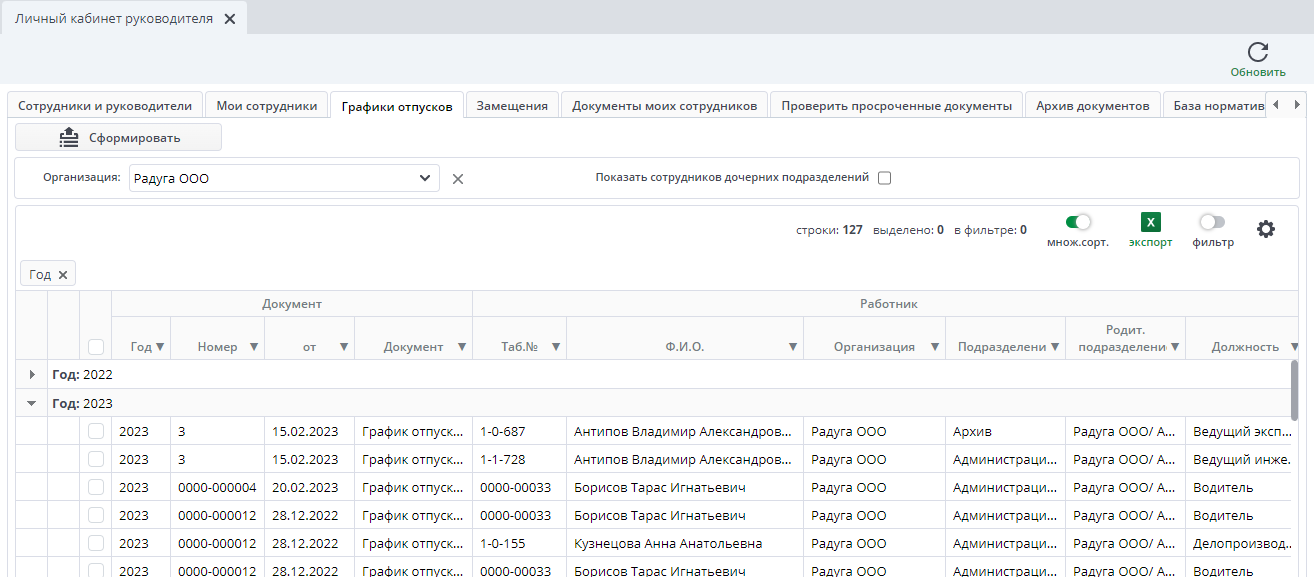Open filter menu for Ф.И.О. column

pyautogui.click(x=793, y=347)
